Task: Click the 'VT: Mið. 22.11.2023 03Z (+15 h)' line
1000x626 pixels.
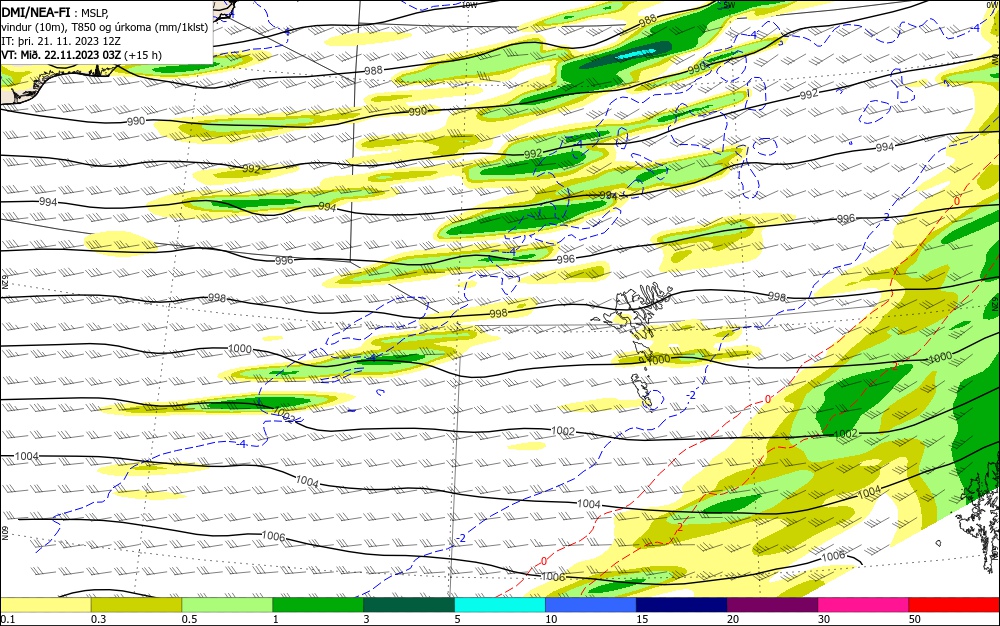Action: tap(82, 55)
